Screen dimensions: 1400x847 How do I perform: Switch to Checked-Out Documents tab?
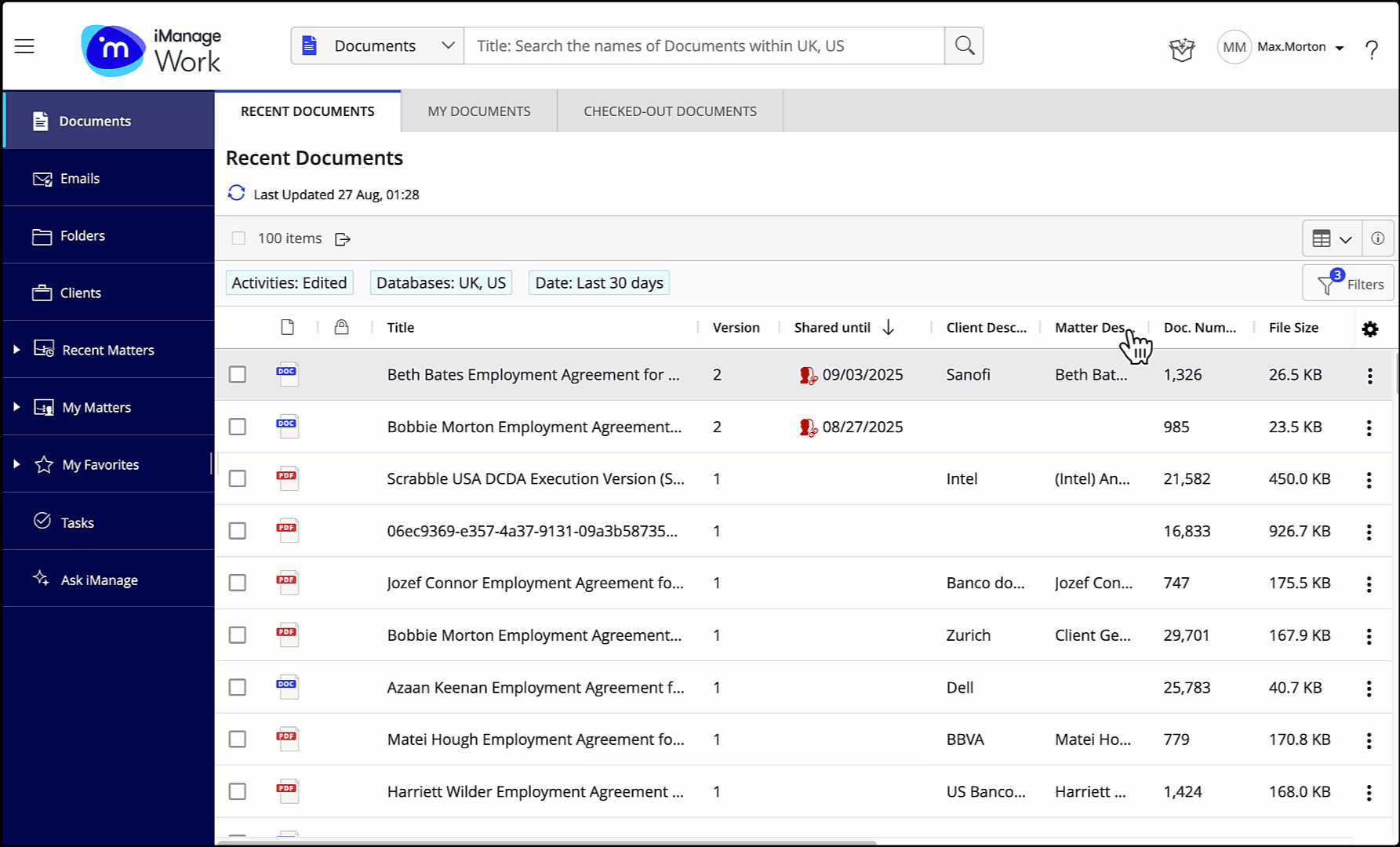(670, 111)
